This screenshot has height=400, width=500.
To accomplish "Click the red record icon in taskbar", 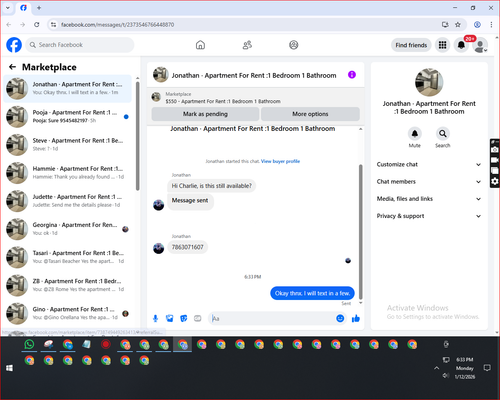I will tap(106, 344).
